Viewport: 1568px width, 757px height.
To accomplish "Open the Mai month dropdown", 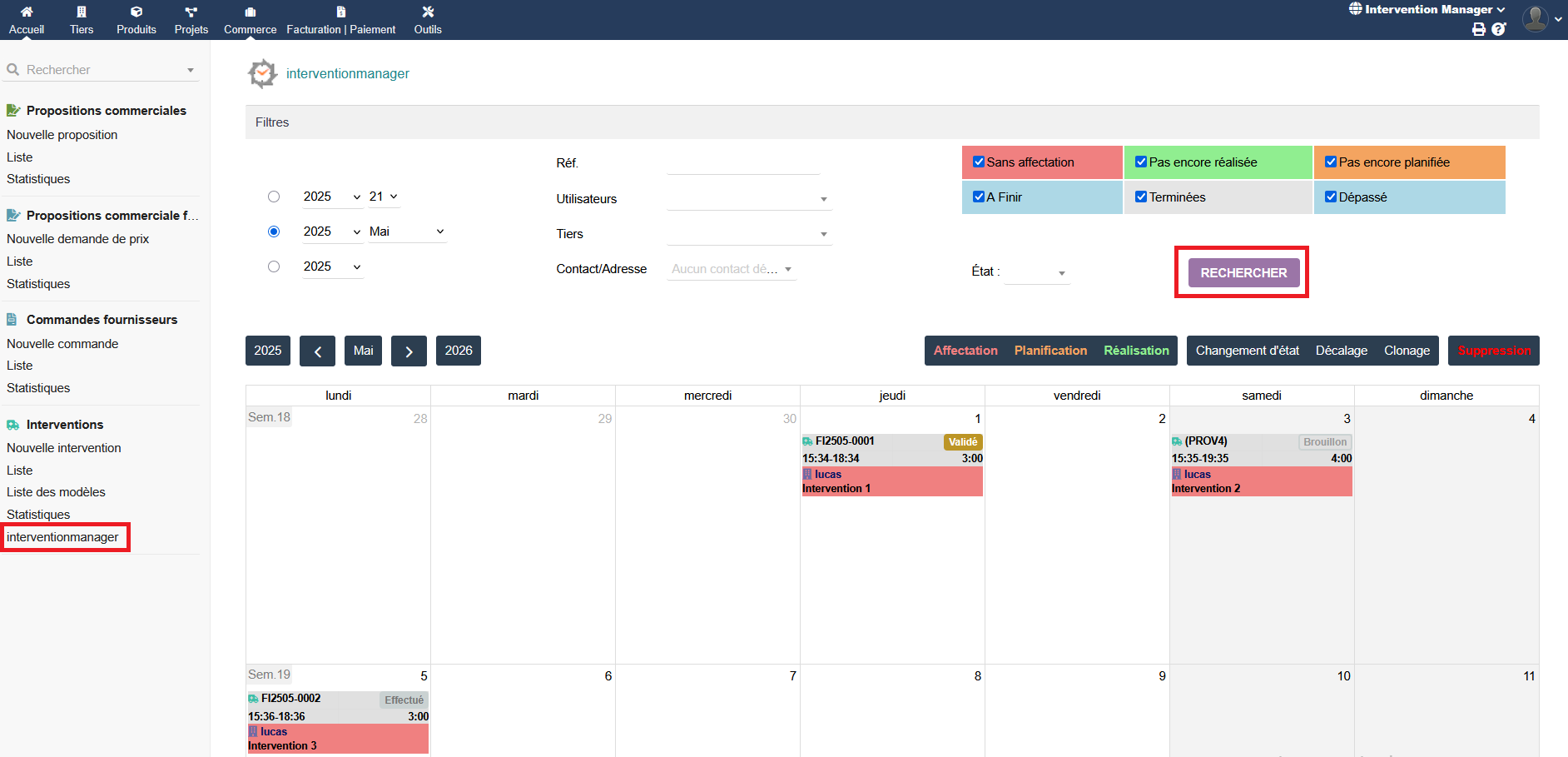I will point(407,232).
